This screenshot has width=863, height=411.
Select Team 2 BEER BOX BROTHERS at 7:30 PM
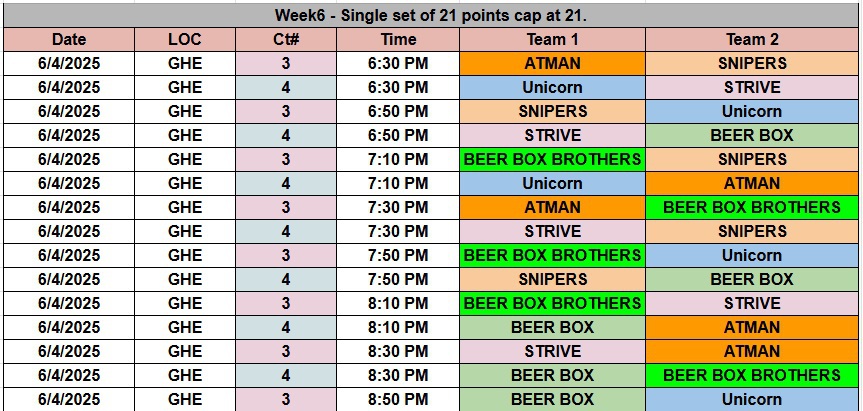click(x=752, y=207)
